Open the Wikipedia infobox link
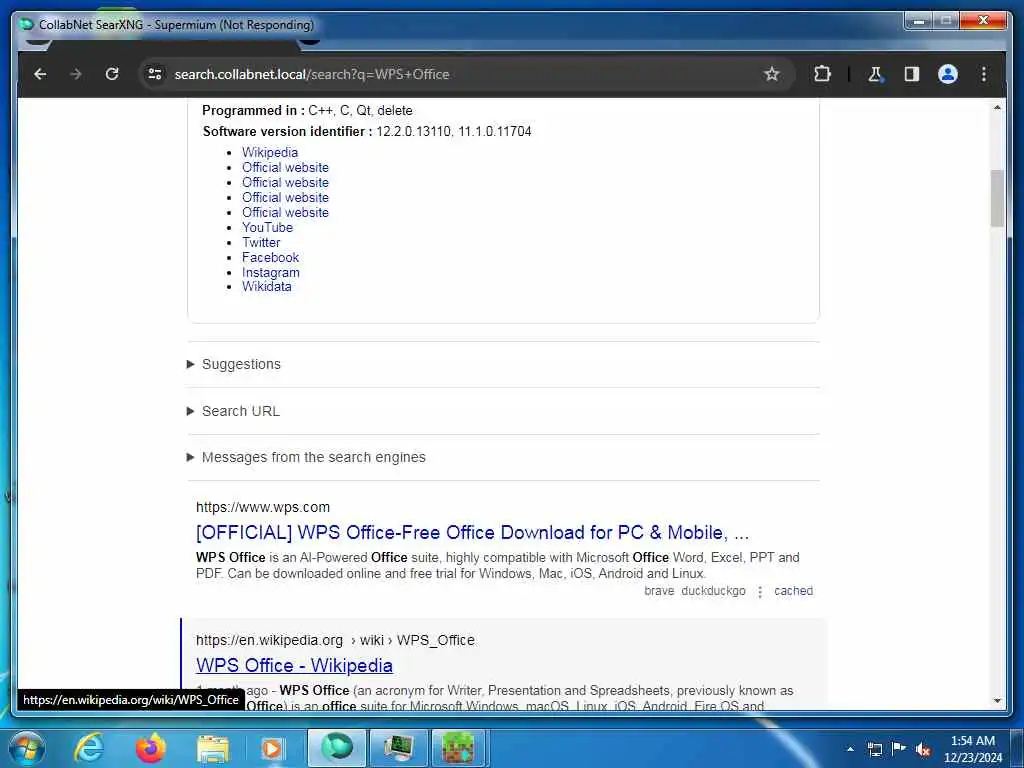The height and width of the screenshot is (768, 1024). (270, 152)
